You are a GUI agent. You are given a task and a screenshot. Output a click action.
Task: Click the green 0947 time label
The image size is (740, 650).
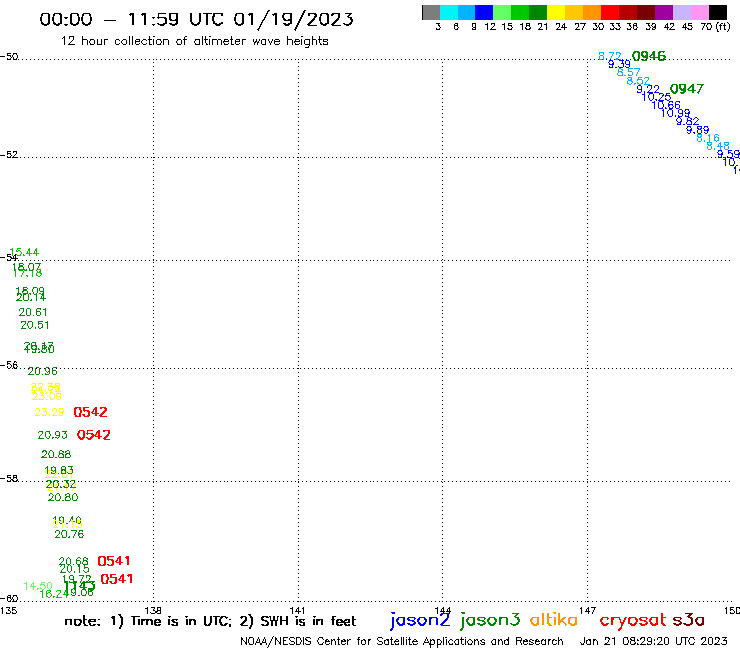[687, 89]
